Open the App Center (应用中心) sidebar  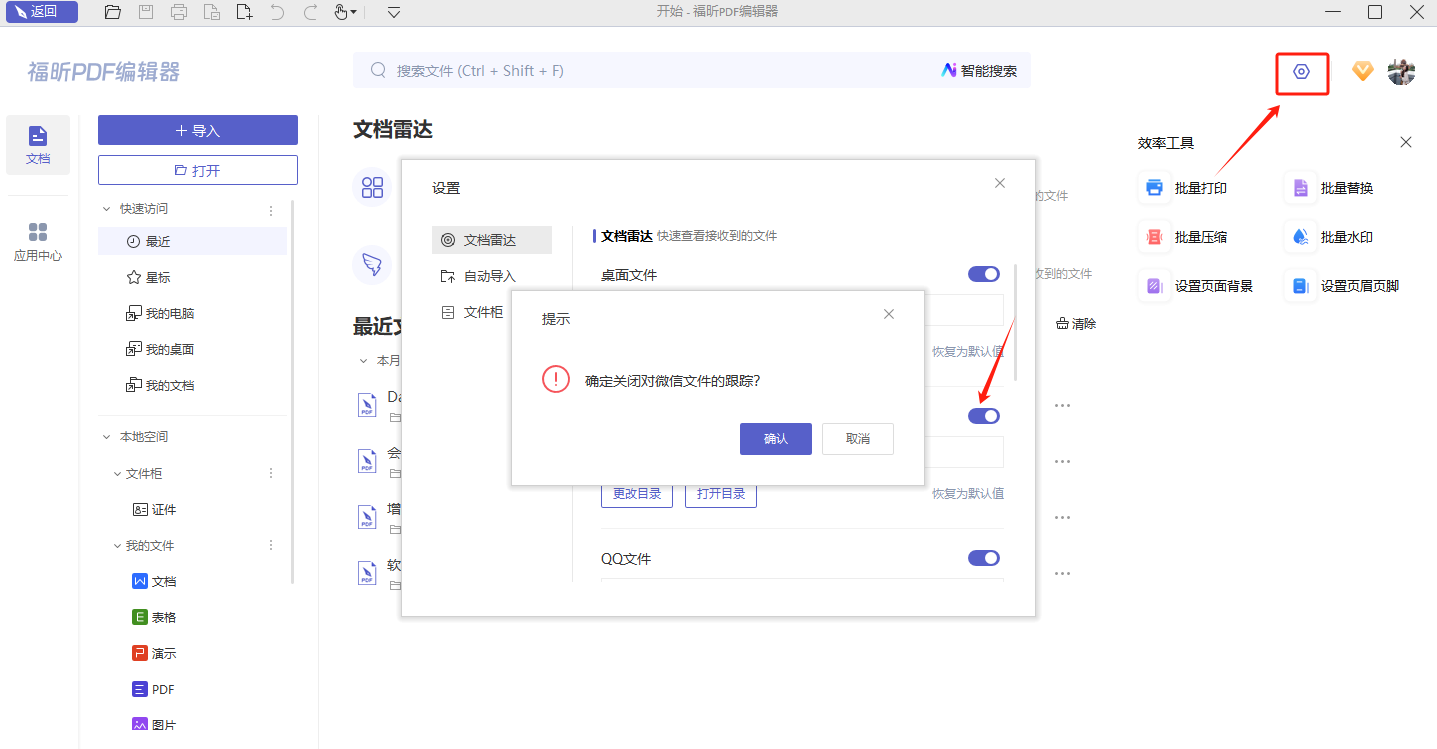click(38, 242)
